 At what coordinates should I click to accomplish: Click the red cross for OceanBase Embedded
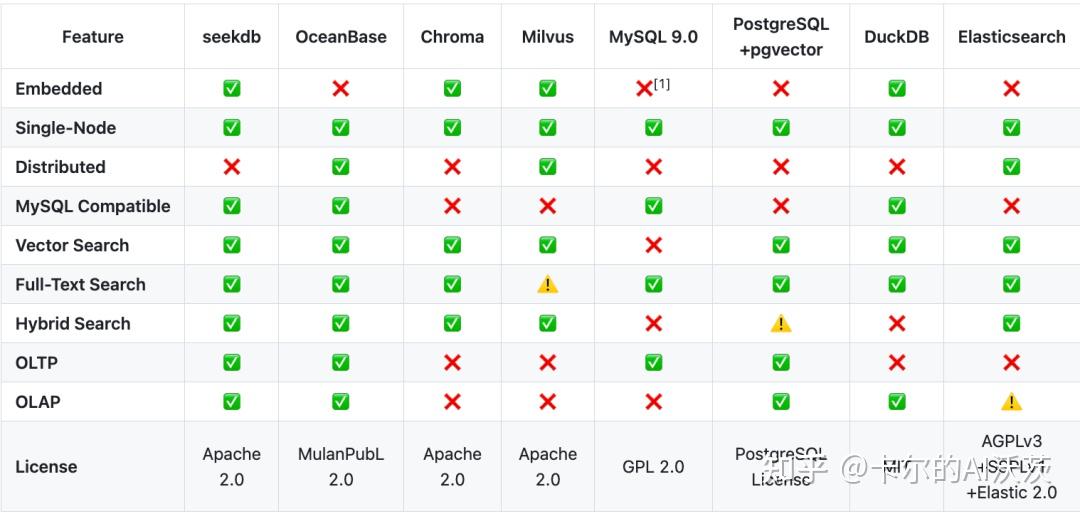[341, 89]
